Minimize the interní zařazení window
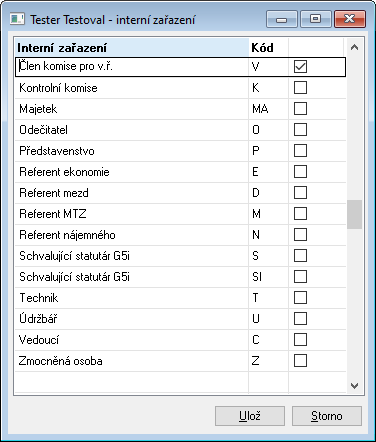Image resolution: width=376 pixels, height=442 pixels. click(x=282, y=19)
